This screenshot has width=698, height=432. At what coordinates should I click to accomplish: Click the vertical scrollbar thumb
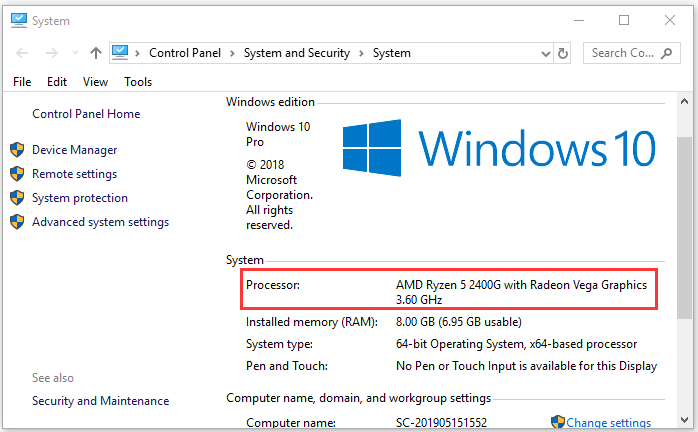pos(684,230)
